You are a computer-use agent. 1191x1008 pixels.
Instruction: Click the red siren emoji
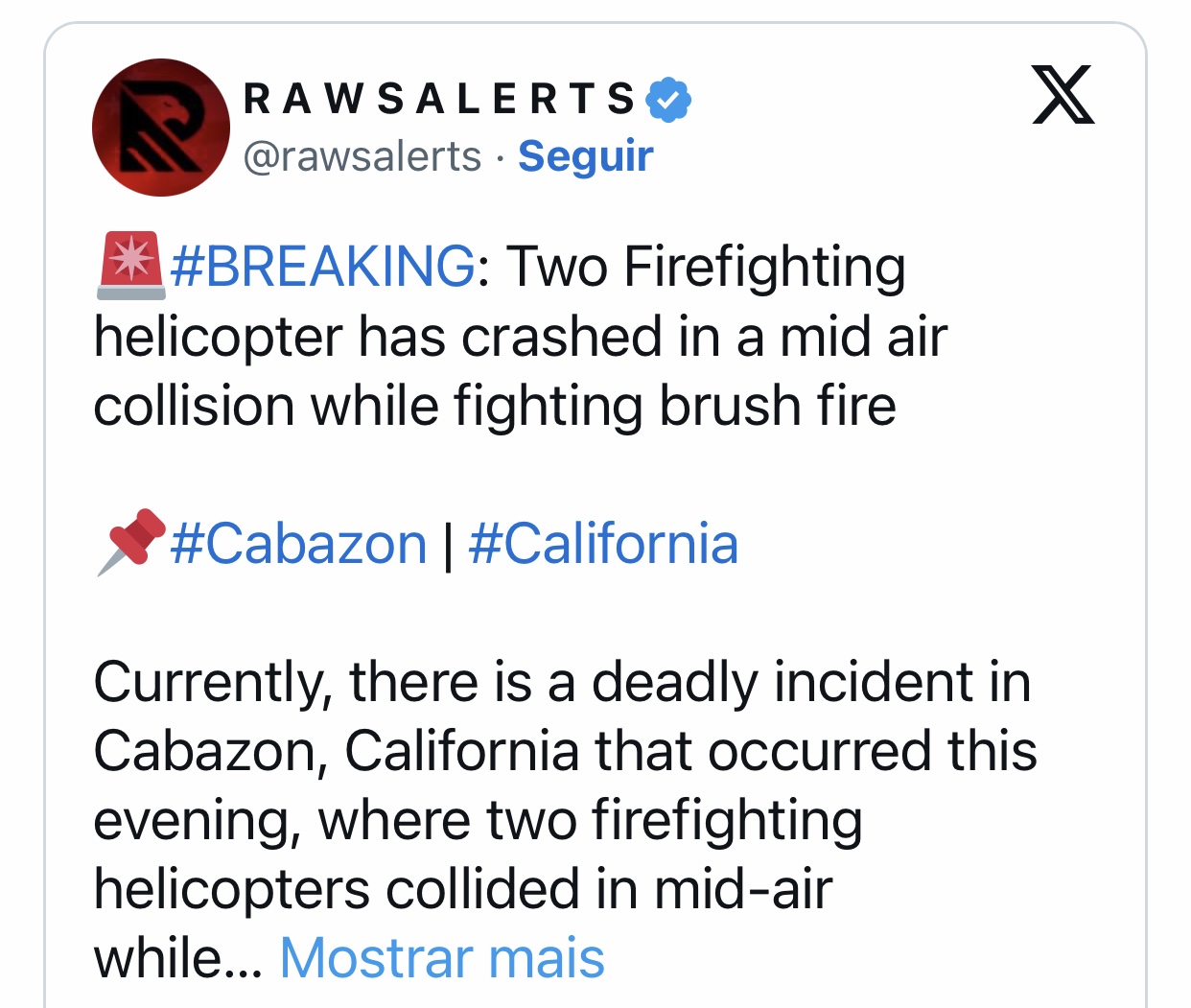[x=128, y=266]
